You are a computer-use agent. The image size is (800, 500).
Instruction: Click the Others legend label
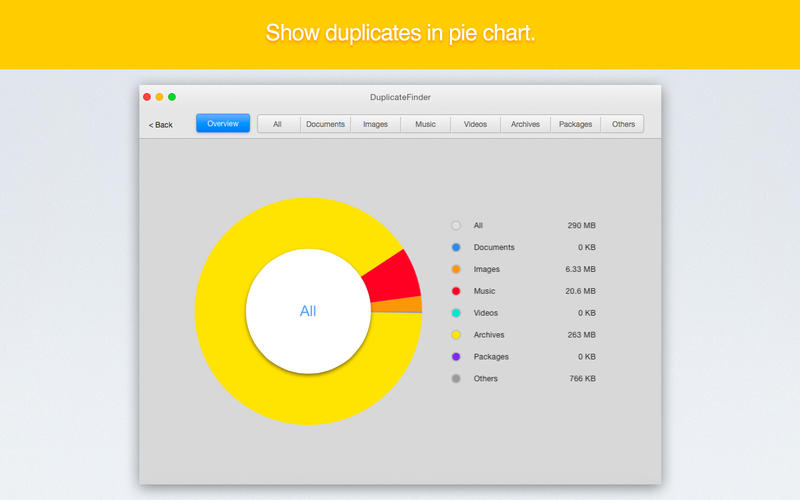point(485,379)
